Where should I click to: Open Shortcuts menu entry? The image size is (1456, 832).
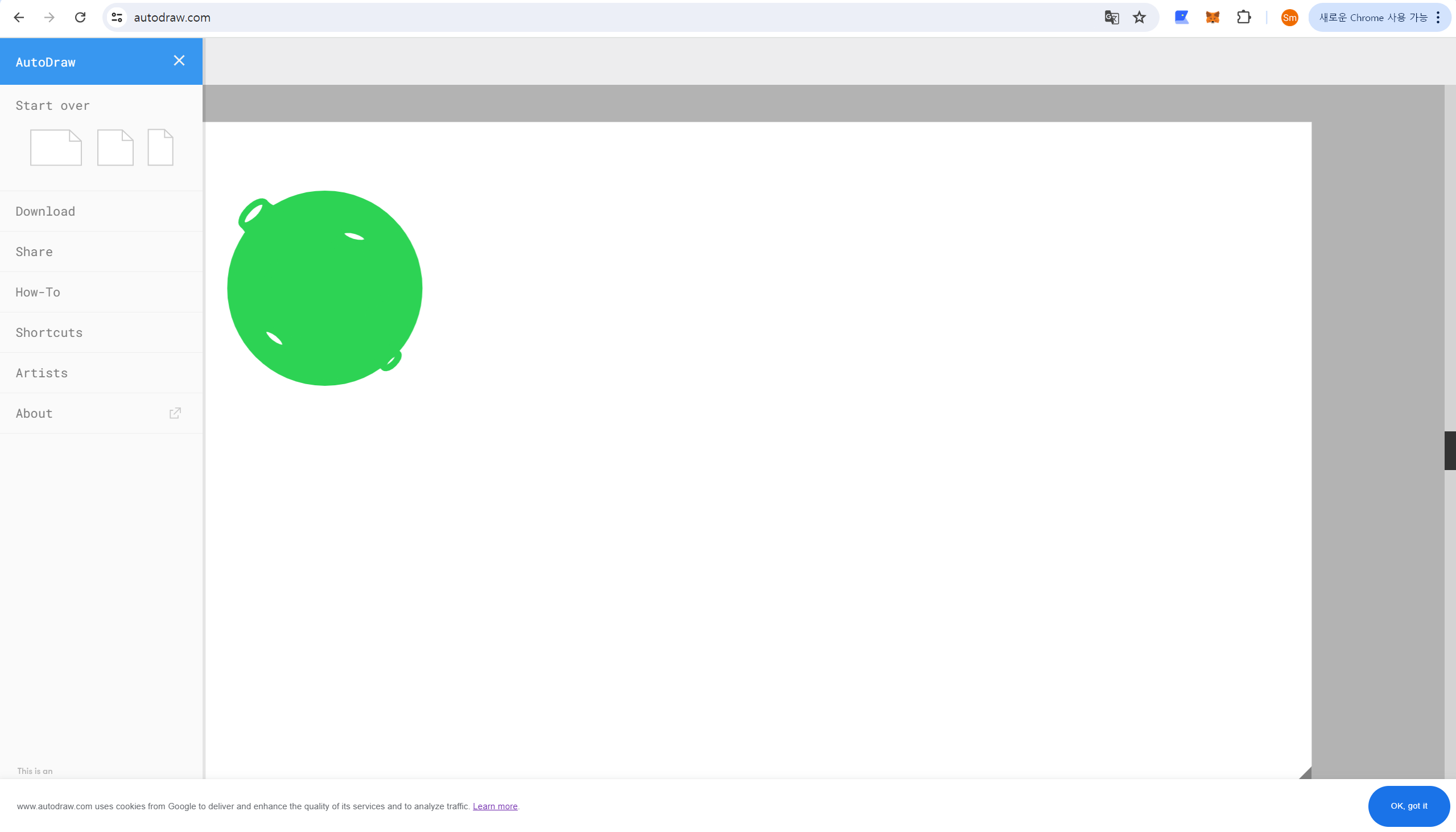[49, 332]
